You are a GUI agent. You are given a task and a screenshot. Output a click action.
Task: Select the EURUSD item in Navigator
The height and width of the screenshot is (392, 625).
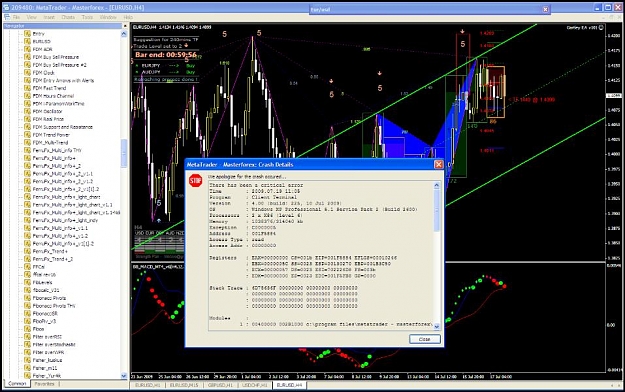pos(41,41)
